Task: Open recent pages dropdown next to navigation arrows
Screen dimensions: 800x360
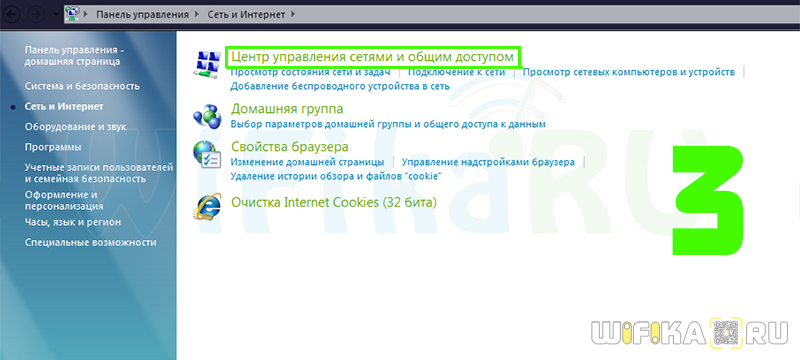Action: pos(56,14)
